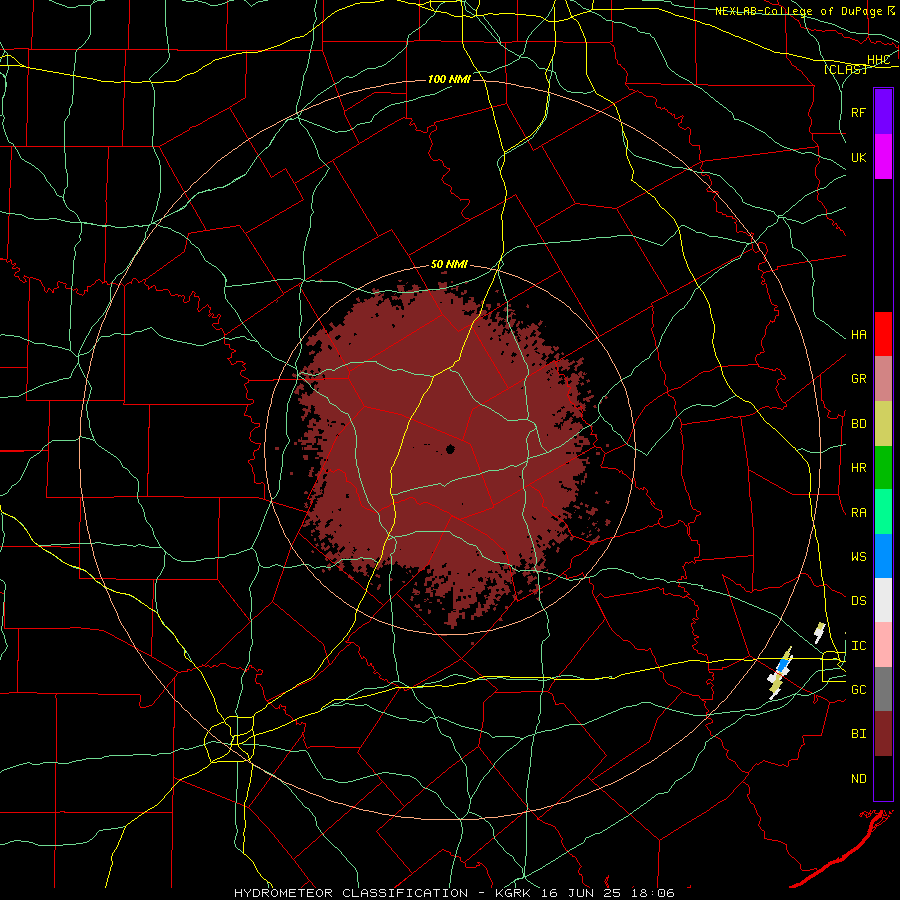
Task: Click the maroon BI legend swatch
Action: point(883,734)
